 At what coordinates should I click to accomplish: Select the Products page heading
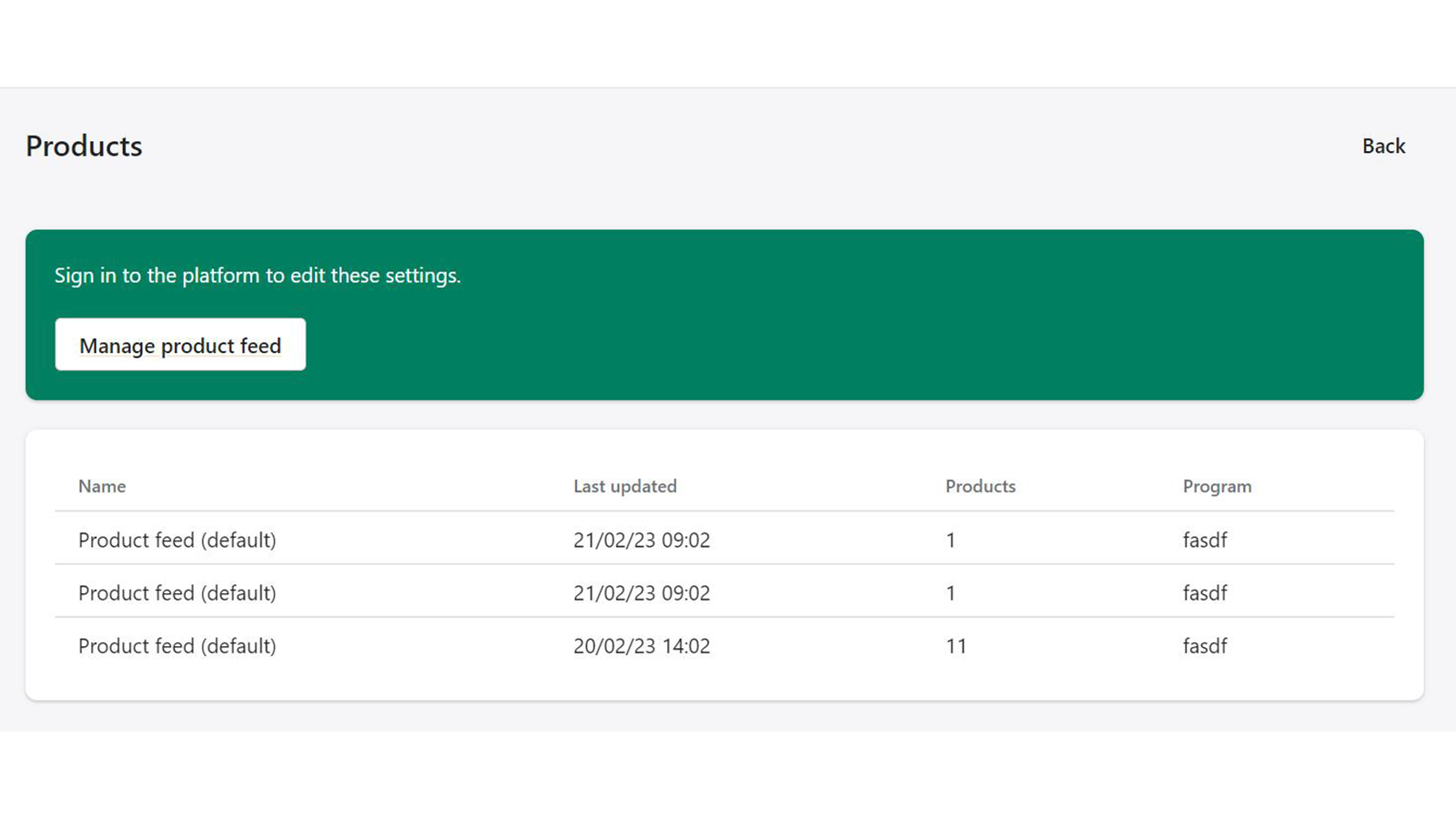pos(83,146)
